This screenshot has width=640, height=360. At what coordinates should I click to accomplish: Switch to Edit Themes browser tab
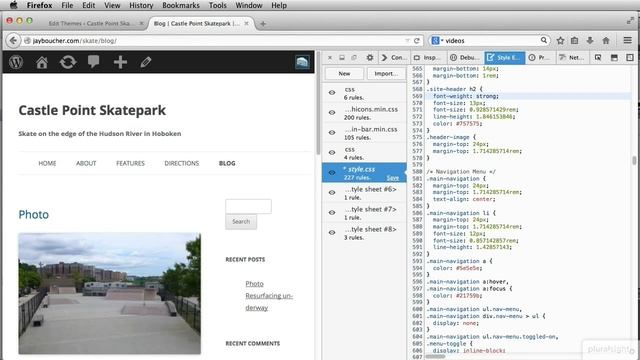click(x=90, y=24)
